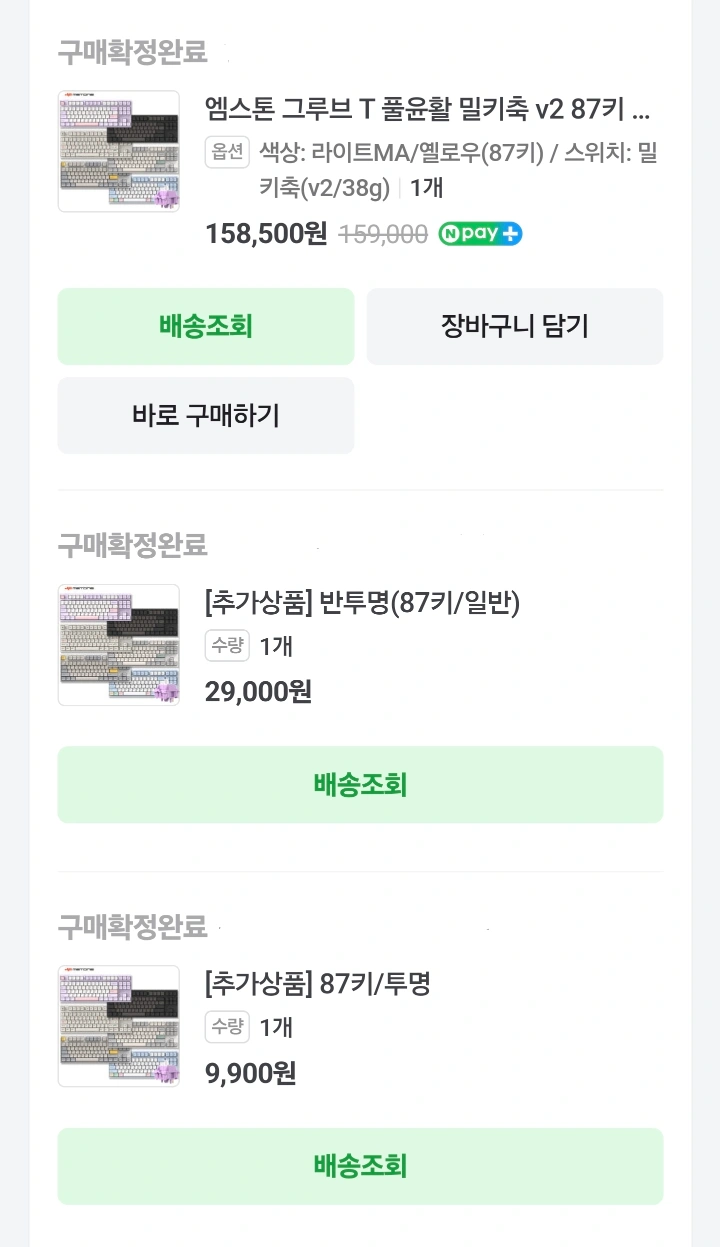Open the [추가상품] 87키/투명 title link

tap(317, 984)
